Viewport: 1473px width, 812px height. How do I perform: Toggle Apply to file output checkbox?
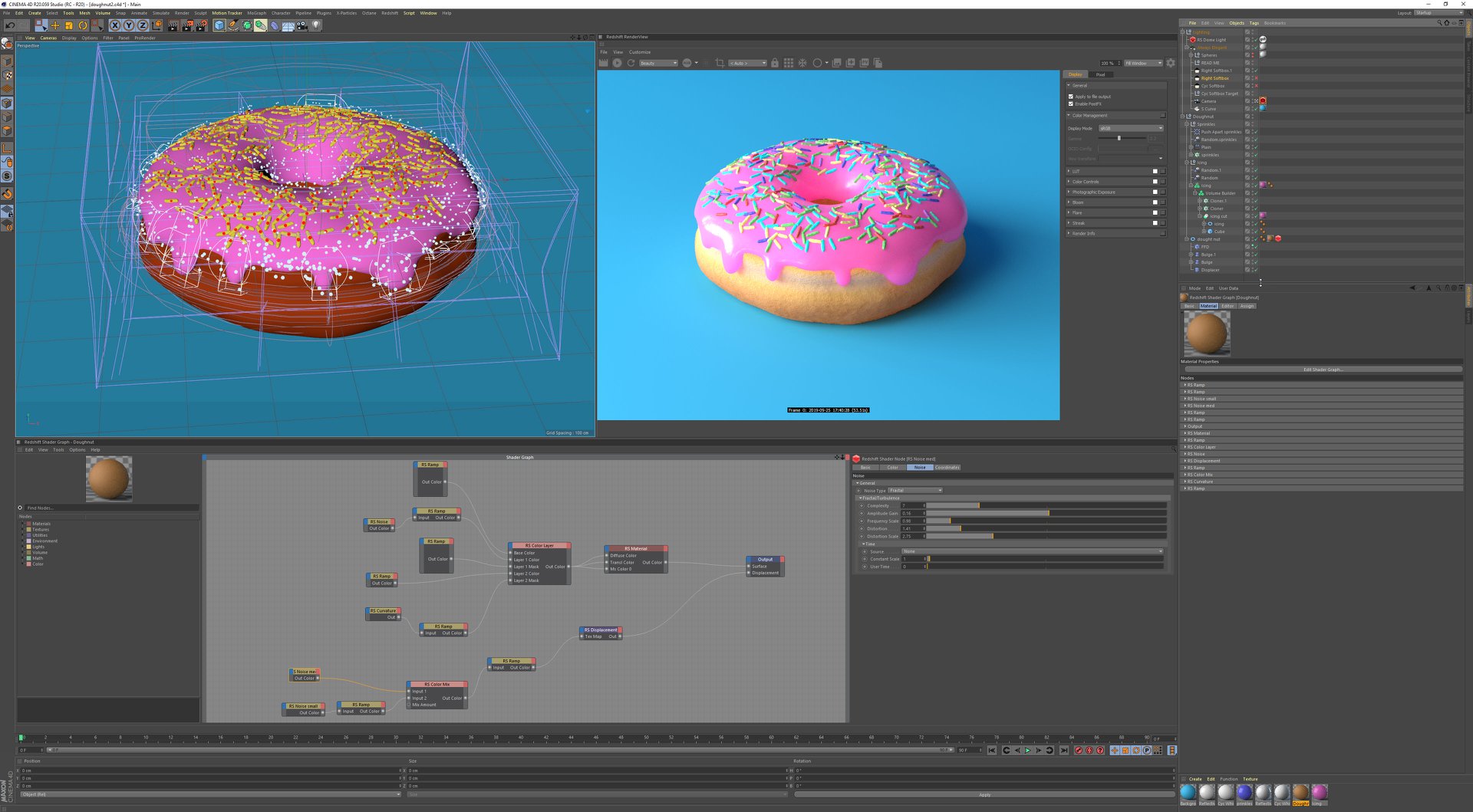pyautogui.click(x=1071, y=97)
